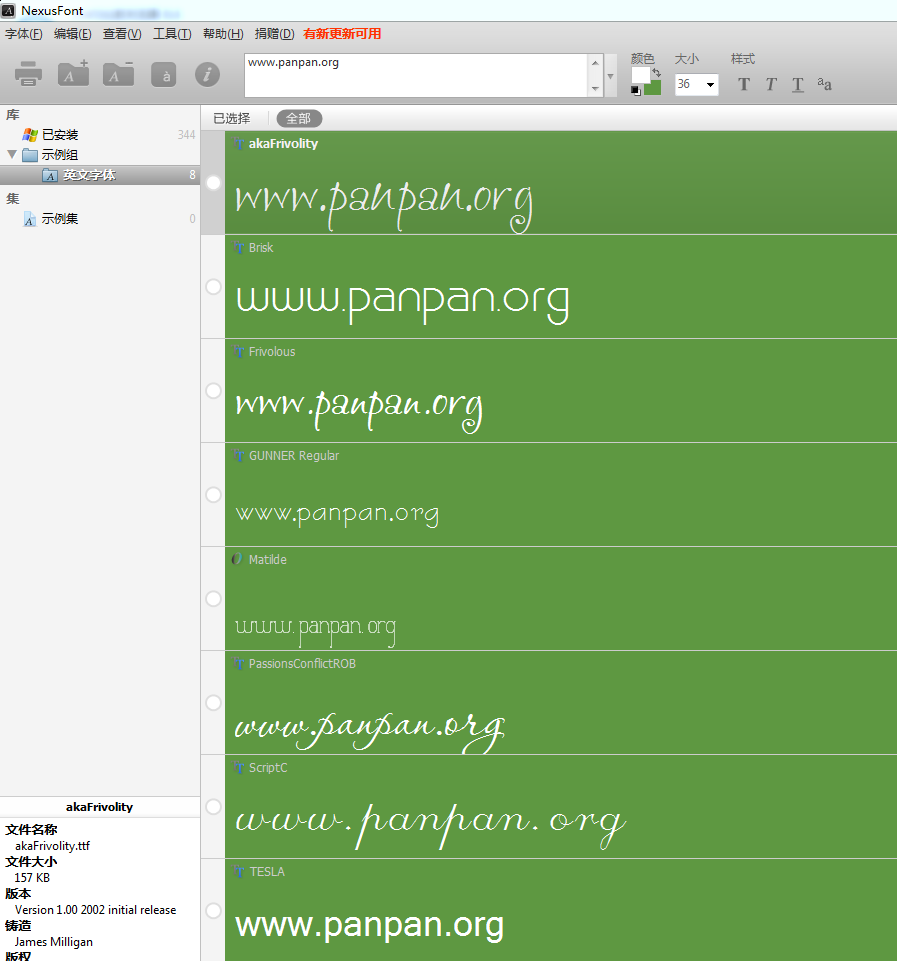The width and height of the screenshot is (897, 961).
Task: Select the Matilde font radio button
Action: tap(213, 599)
